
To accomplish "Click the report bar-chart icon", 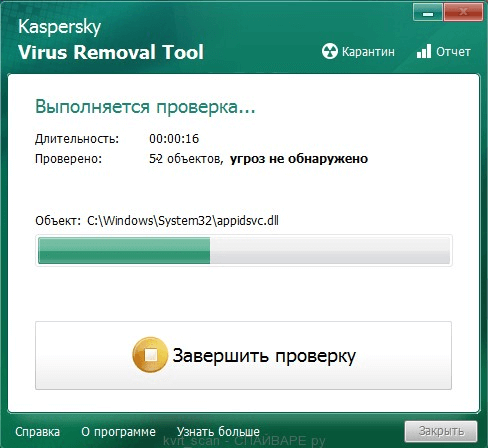I will click(424, 52).
